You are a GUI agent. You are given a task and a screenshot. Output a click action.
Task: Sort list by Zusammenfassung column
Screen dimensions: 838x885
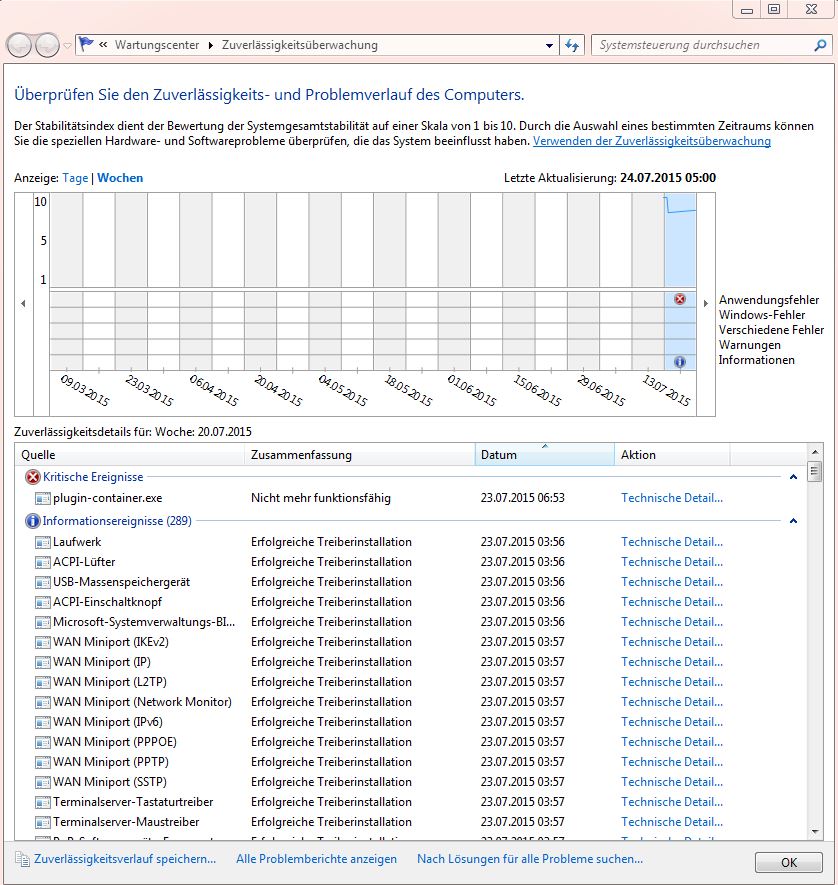(x=360, y=455)
